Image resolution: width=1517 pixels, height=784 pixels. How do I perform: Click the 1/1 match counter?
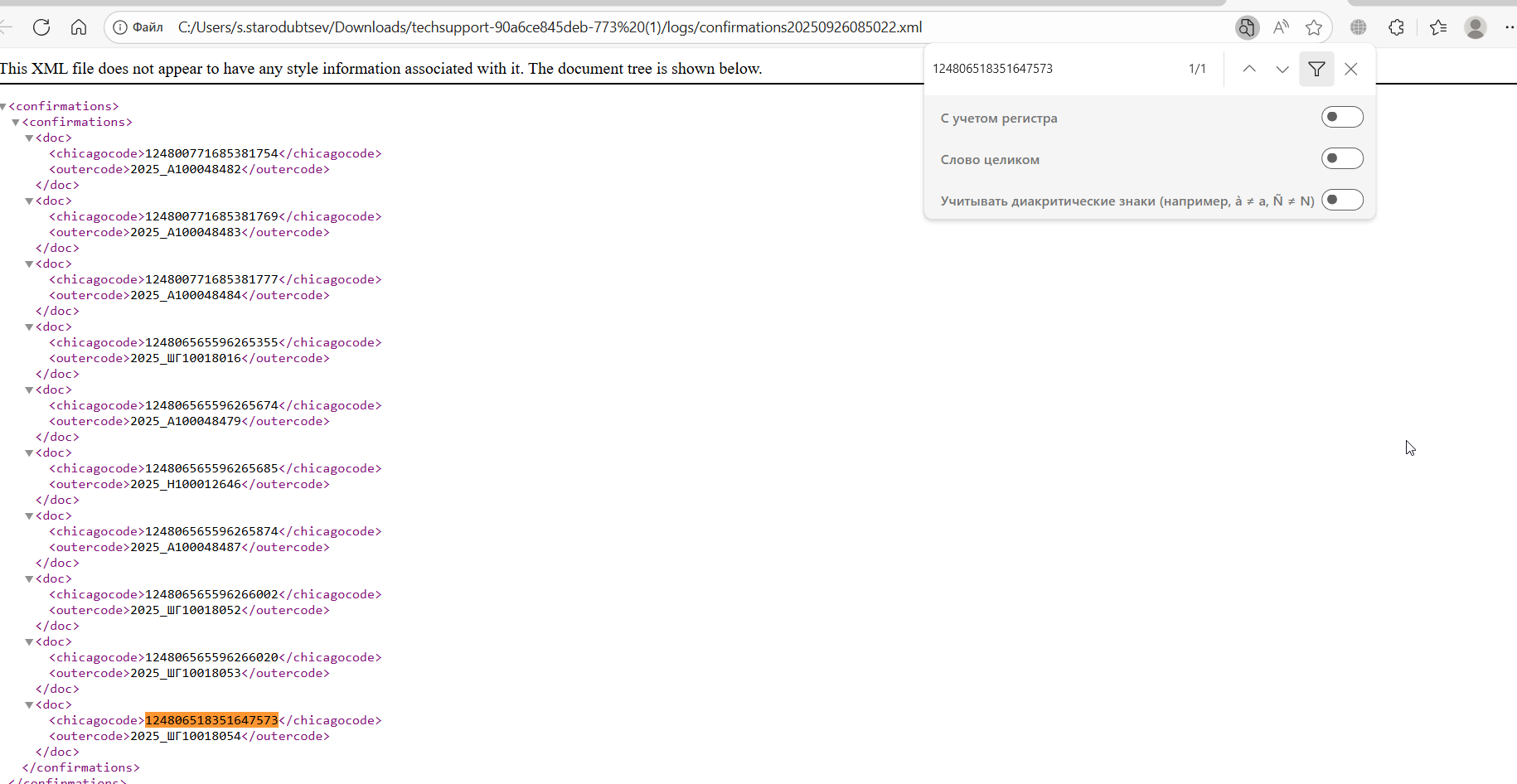[x=1197, y=69]
